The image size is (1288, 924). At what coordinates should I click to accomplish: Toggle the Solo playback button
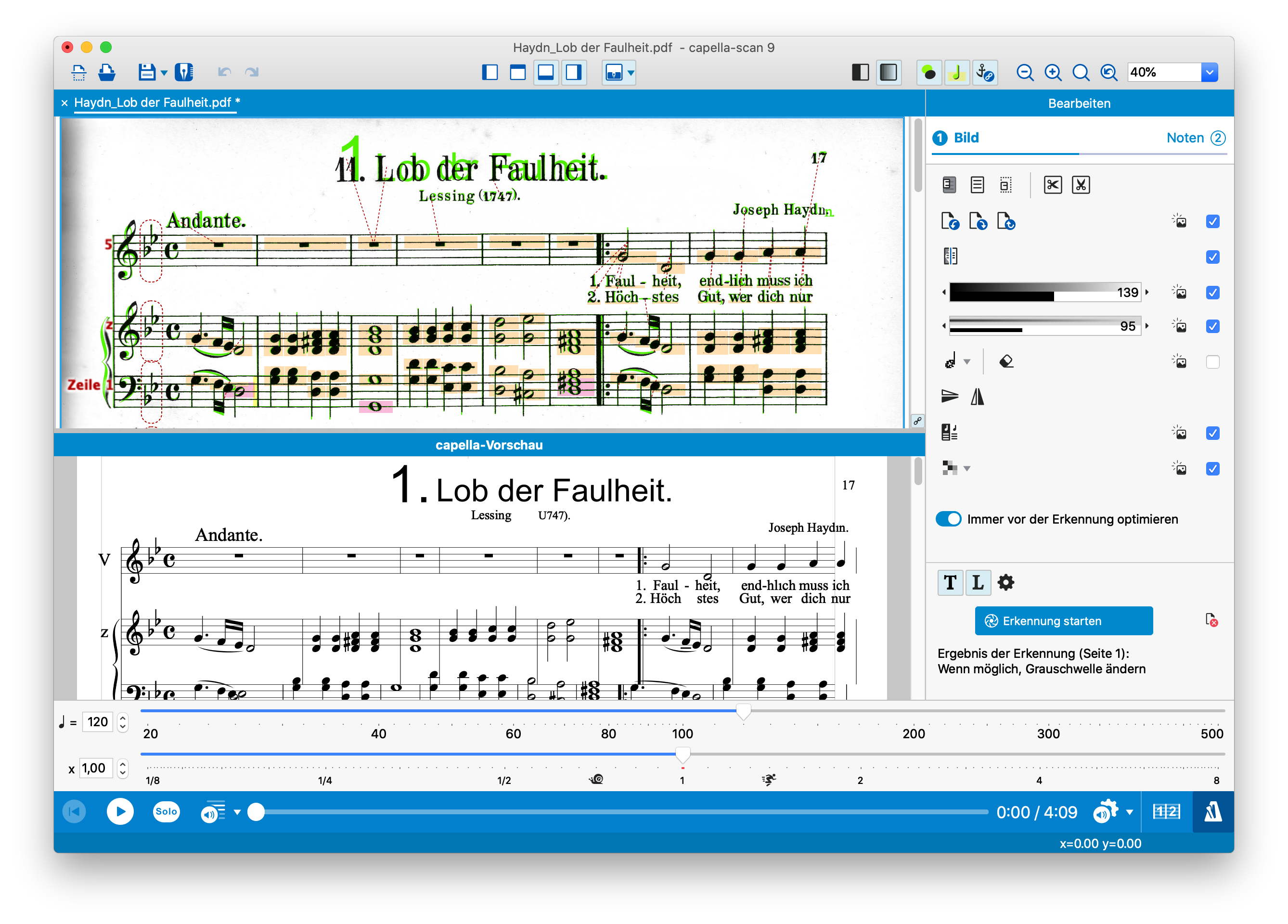point(166,811)
